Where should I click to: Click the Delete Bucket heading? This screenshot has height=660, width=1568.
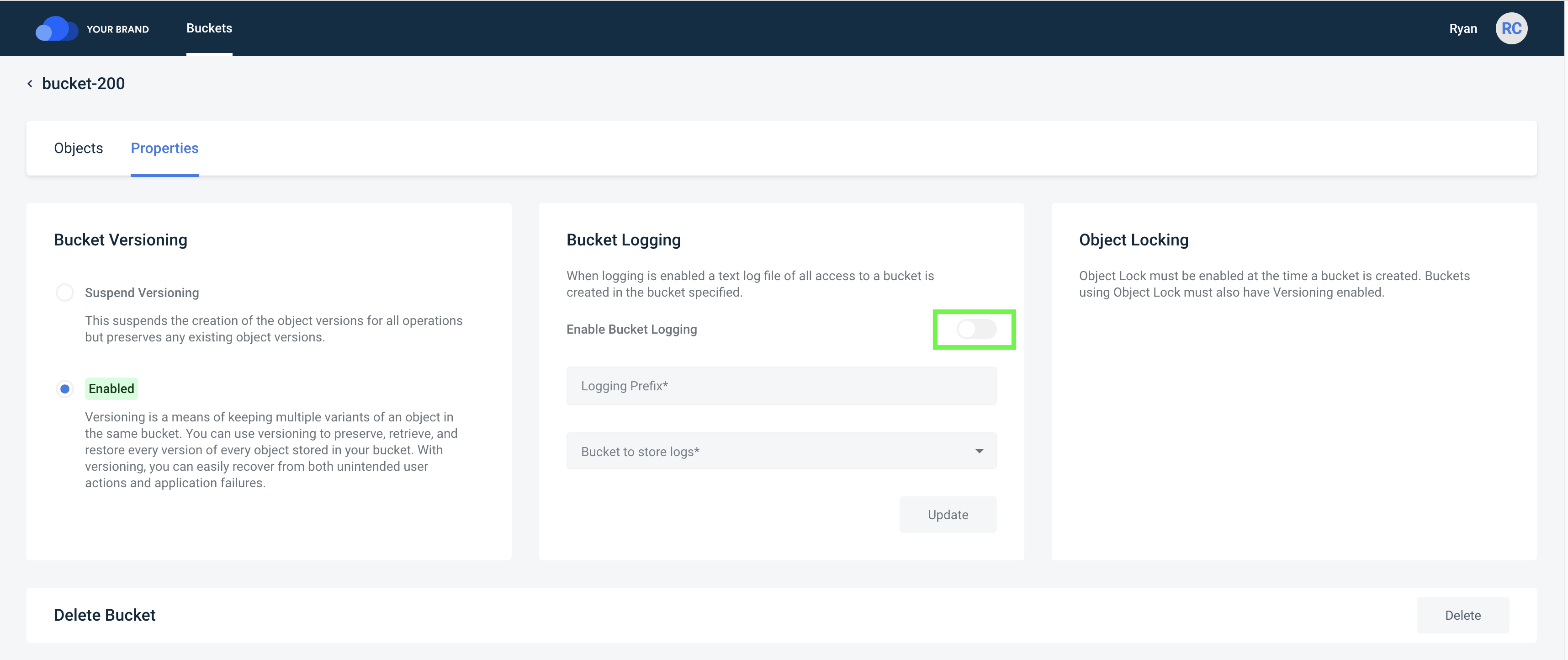(105, 615)
